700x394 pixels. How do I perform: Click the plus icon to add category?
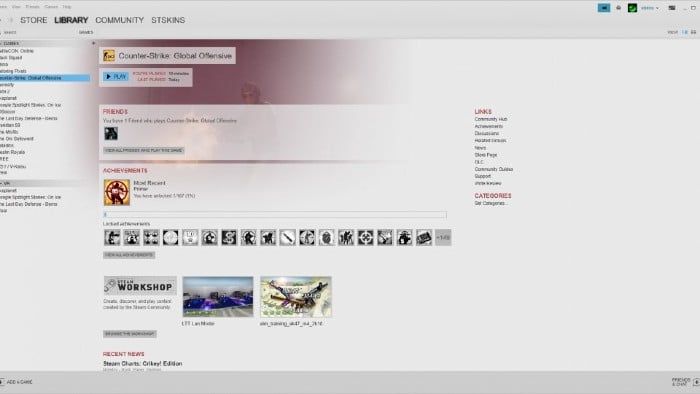click(93, 43)
